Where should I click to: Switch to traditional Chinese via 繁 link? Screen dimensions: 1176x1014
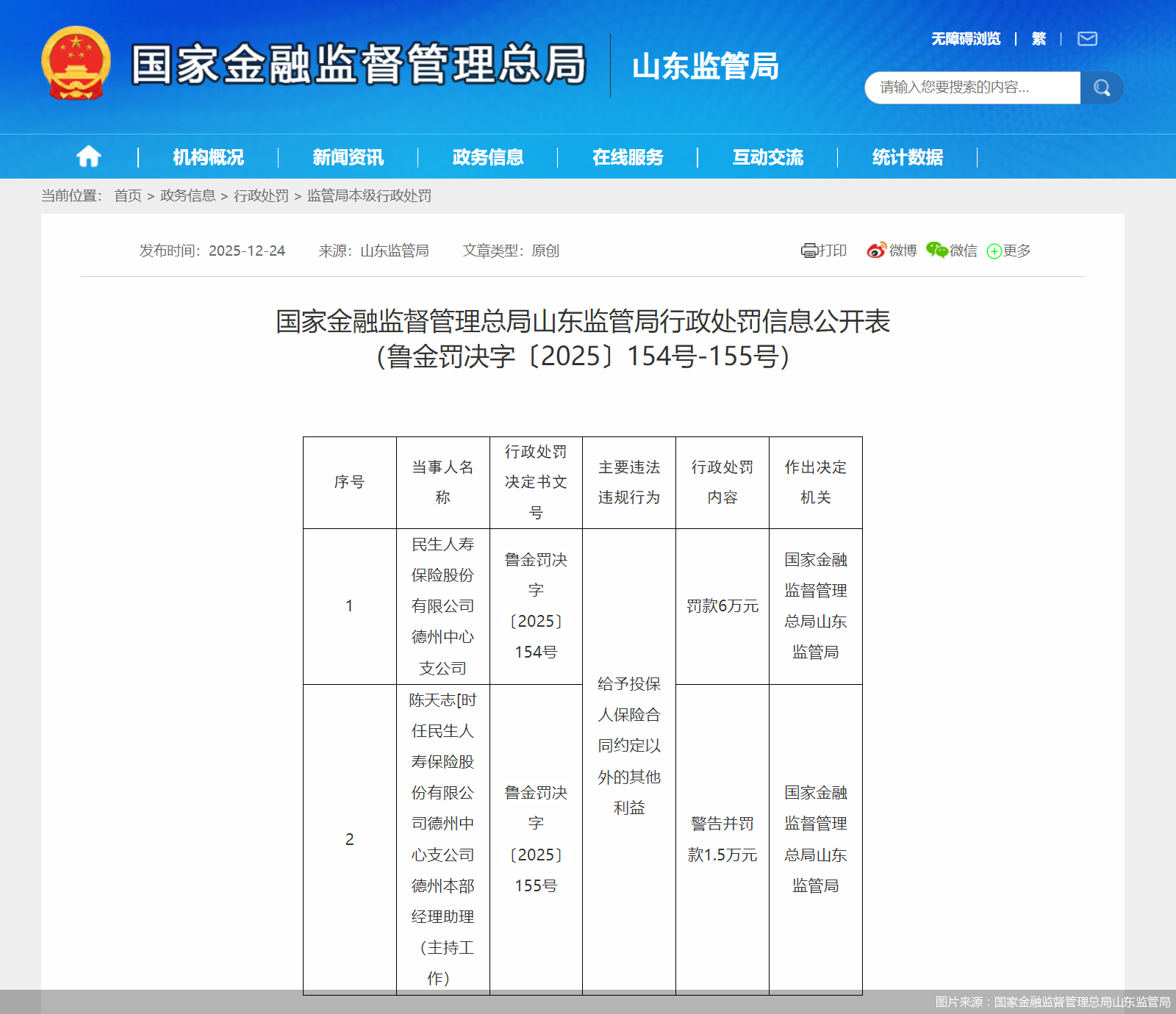(x=1039, y=38)
